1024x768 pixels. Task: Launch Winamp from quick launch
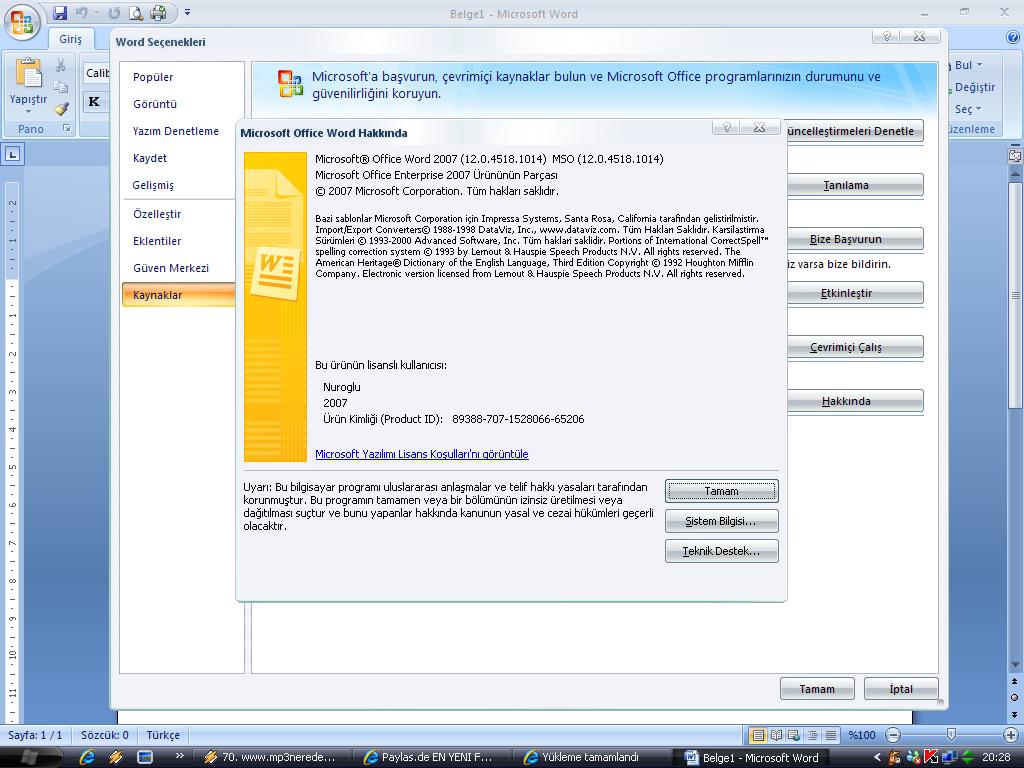point(116,757)
